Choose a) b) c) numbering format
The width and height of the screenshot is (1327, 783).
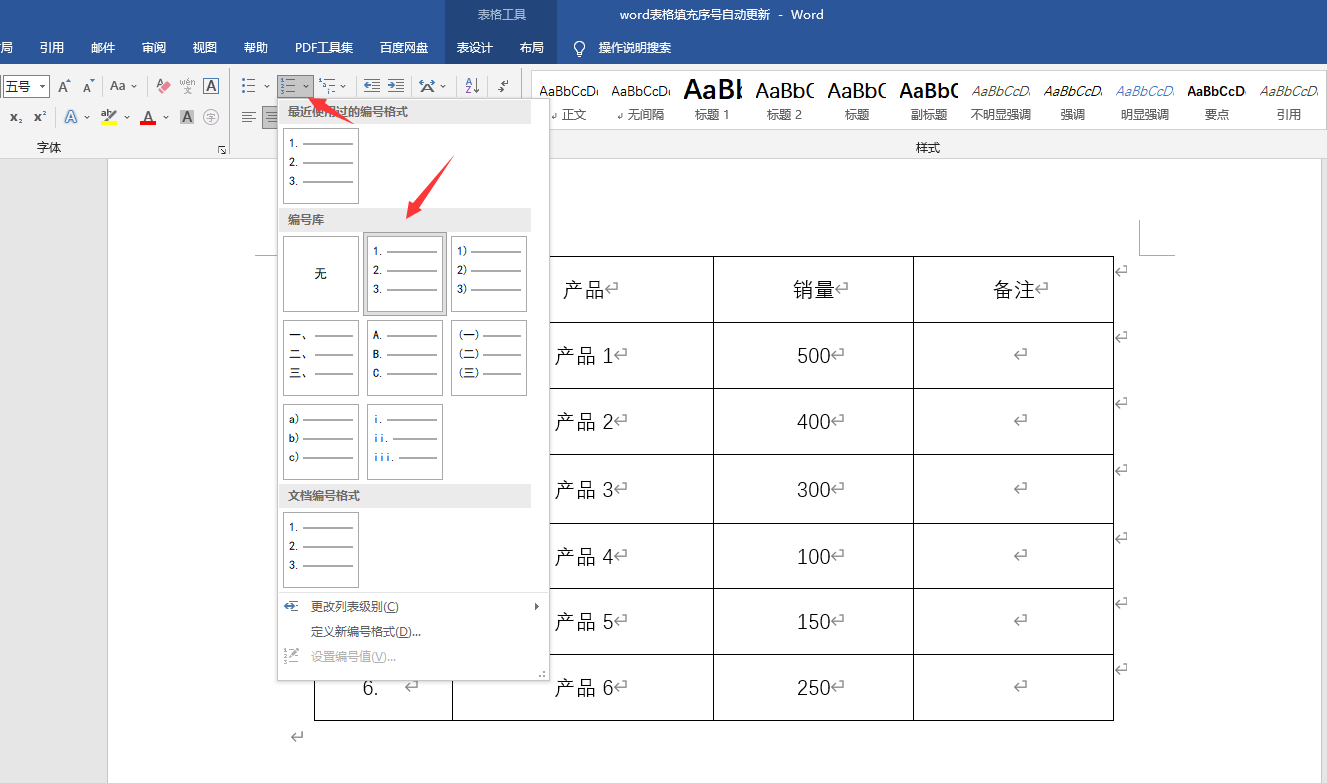click(x=321, y=442)
